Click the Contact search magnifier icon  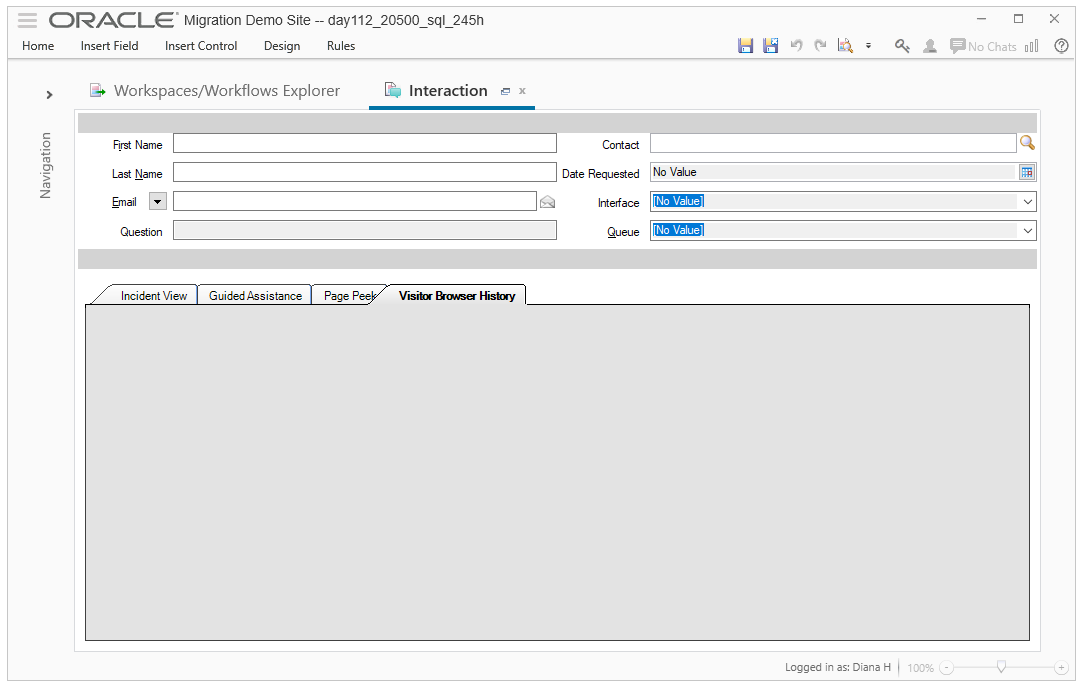[x=1027, y=143]
